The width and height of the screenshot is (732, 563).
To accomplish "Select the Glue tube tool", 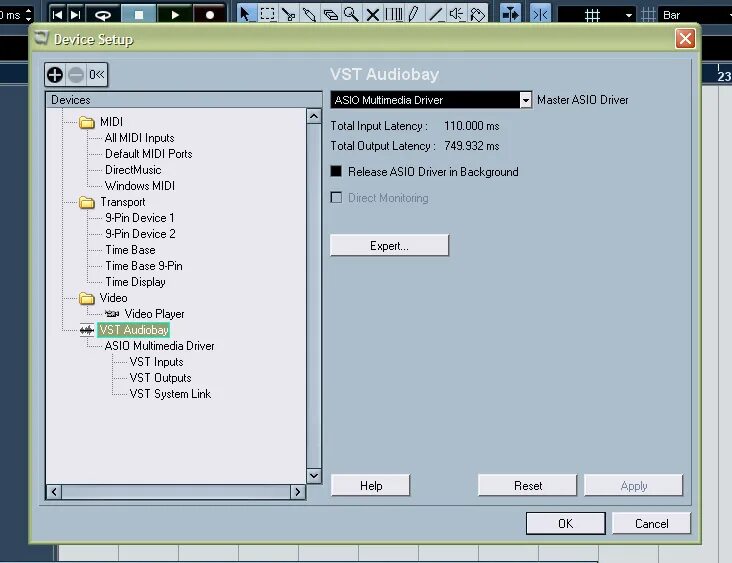I will (309, 14).
